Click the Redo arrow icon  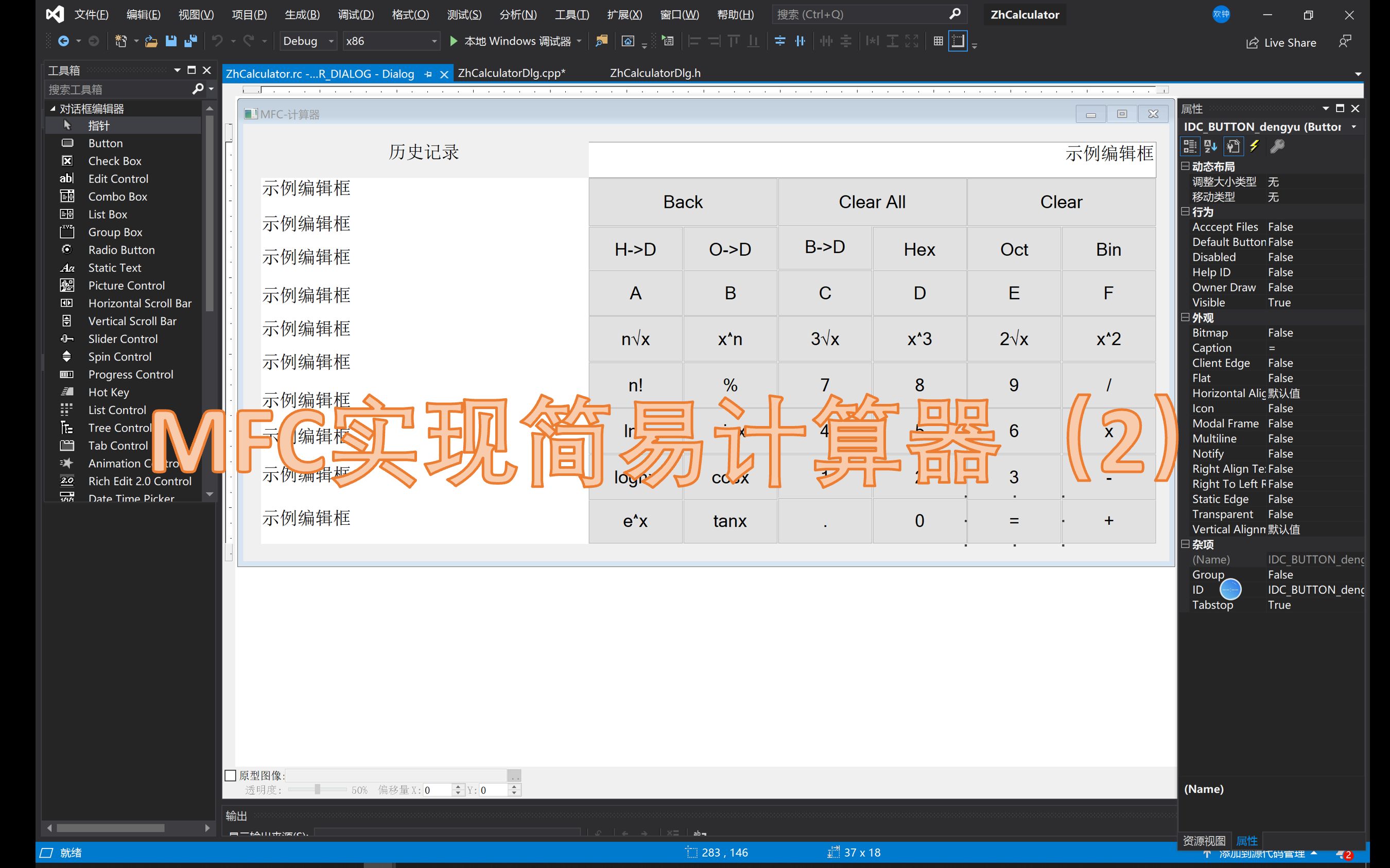(249, 41)
